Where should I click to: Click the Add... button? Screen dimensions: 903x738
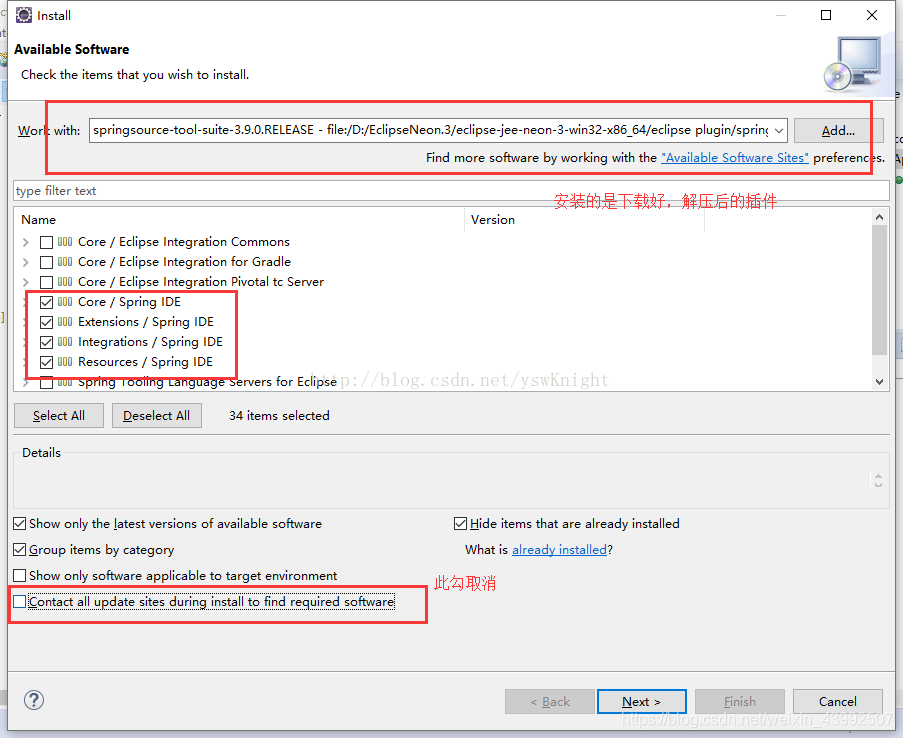838,131
